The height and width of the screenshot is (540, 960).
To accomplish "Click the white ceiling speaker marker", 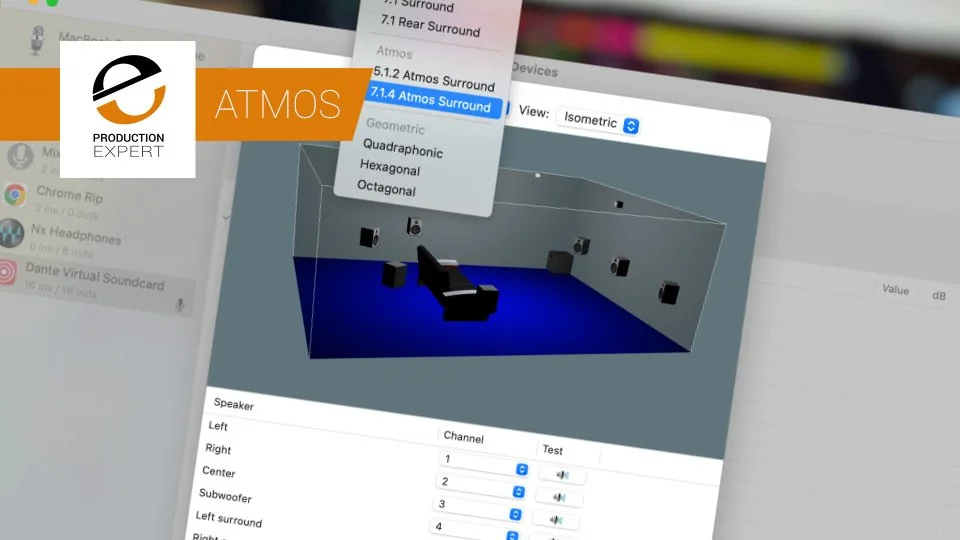I will 538,175.
